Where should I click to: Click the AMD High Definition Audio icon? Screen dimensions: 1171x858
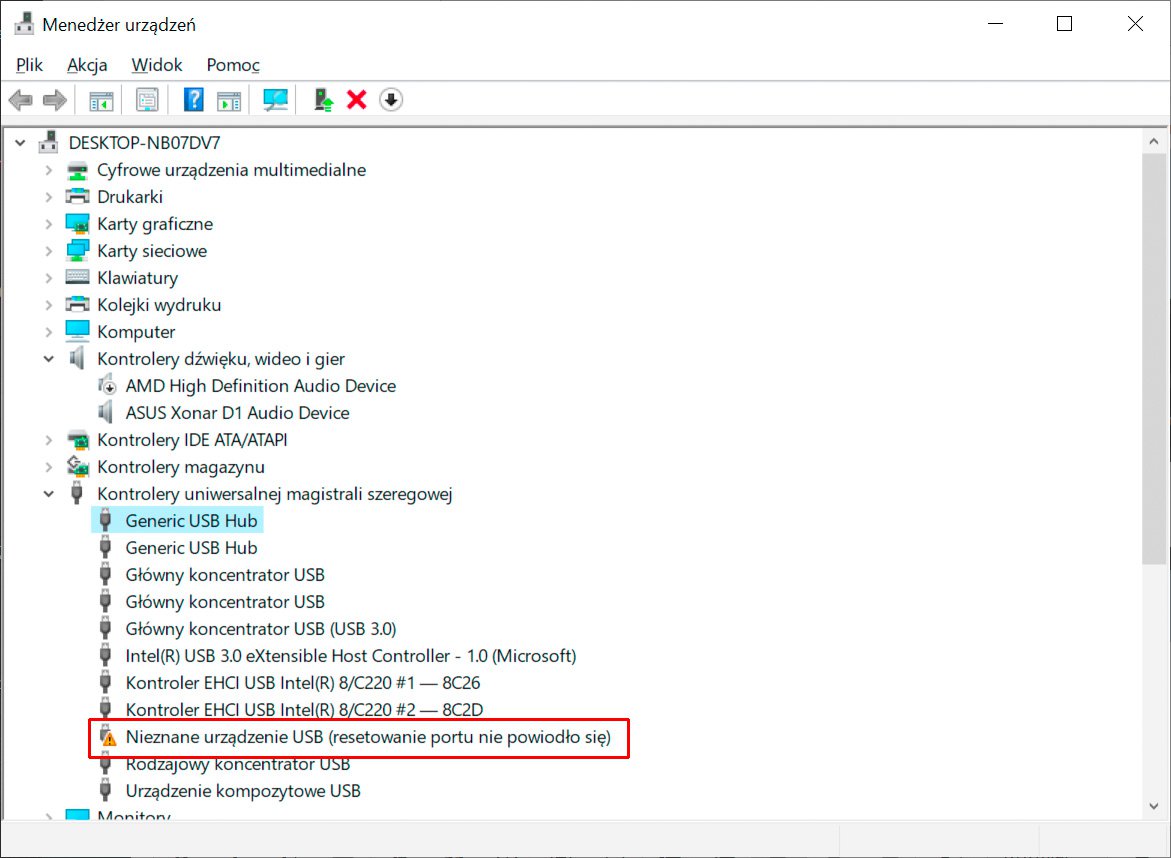click(x=107, y=385)
